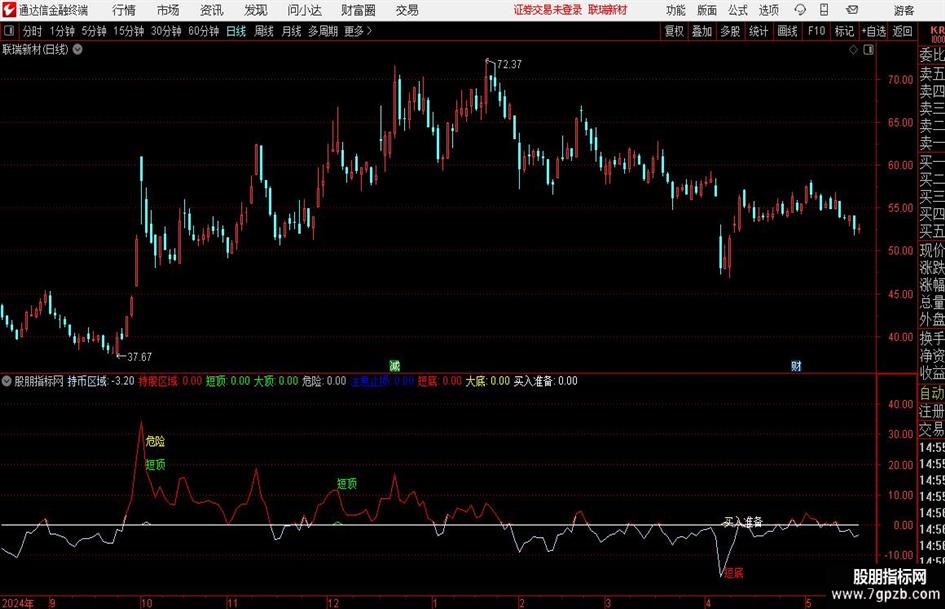This screenshot has height=609, width=945.
Task: Open the 版面 menu
Action: (x=707, y=10)
